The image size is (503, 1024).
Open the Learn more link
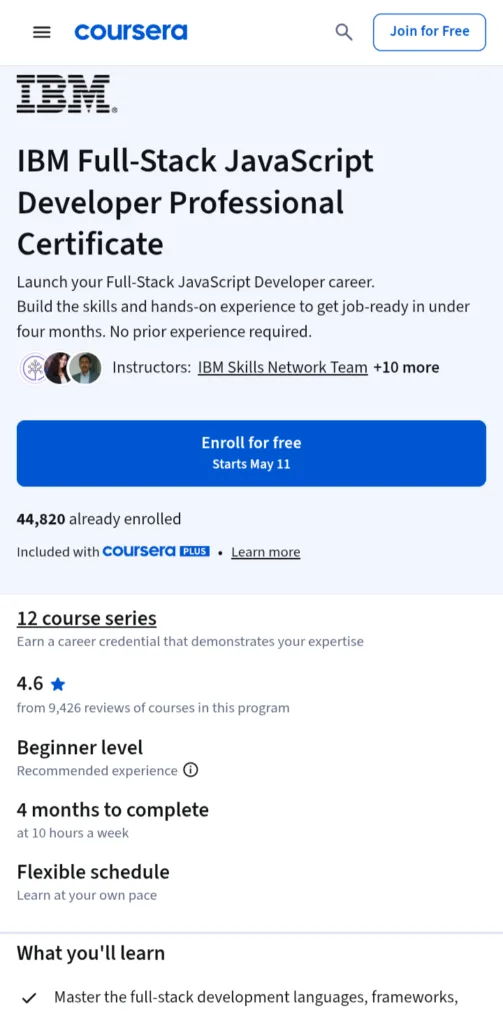pyautogui.click(x=266, y=552)
